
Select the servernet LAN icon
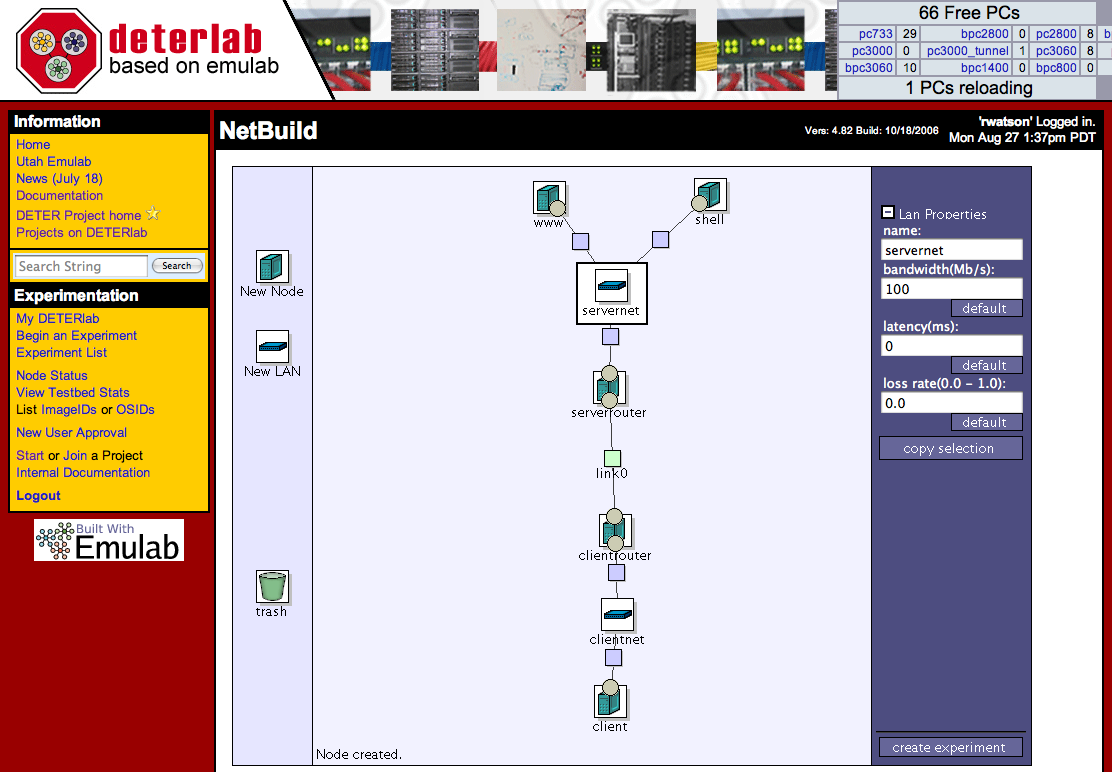click(x=611, y=286)
